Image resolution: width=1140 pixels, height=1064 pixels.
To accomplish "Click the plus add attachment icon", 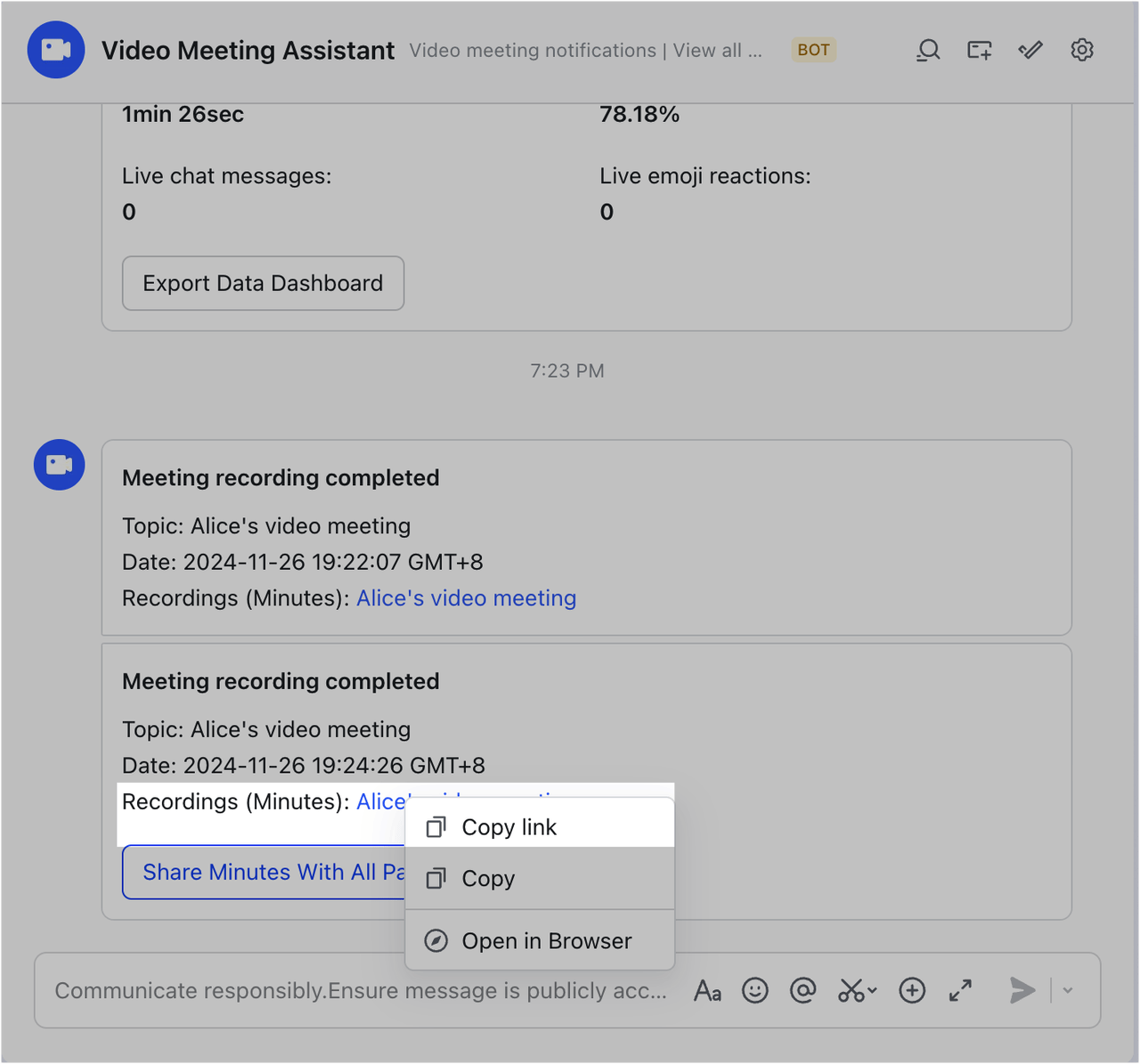I will point(912,991).
